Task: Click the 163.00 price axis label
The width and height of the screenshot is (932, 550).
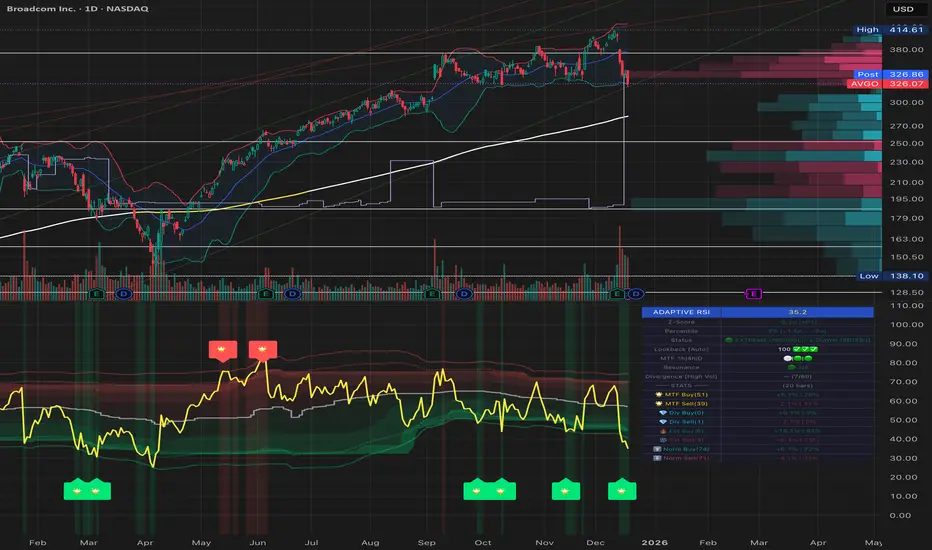Action: click(906, 239)
